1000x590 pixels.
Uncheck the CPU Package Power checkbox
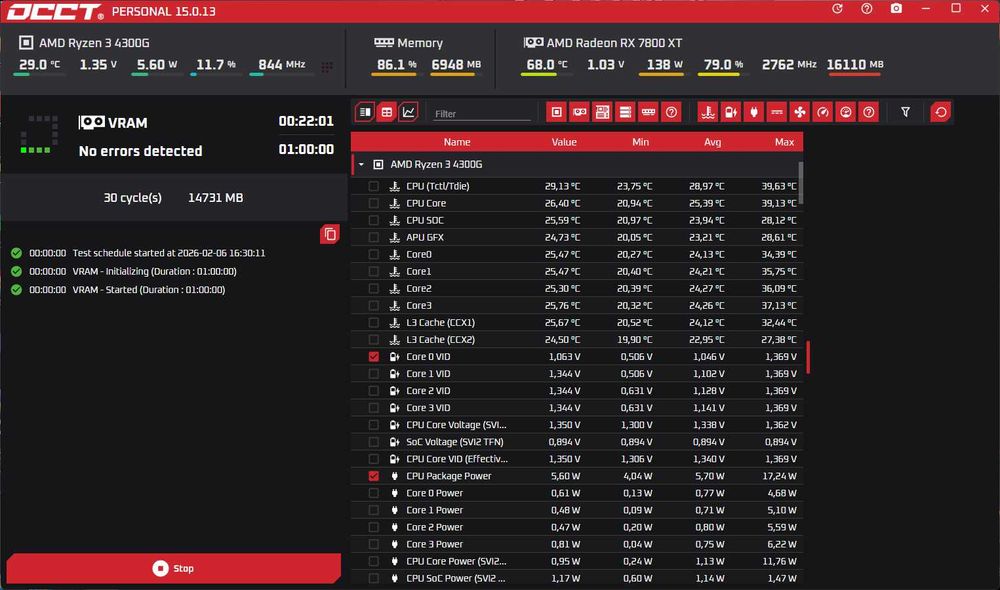pos(374,476)
